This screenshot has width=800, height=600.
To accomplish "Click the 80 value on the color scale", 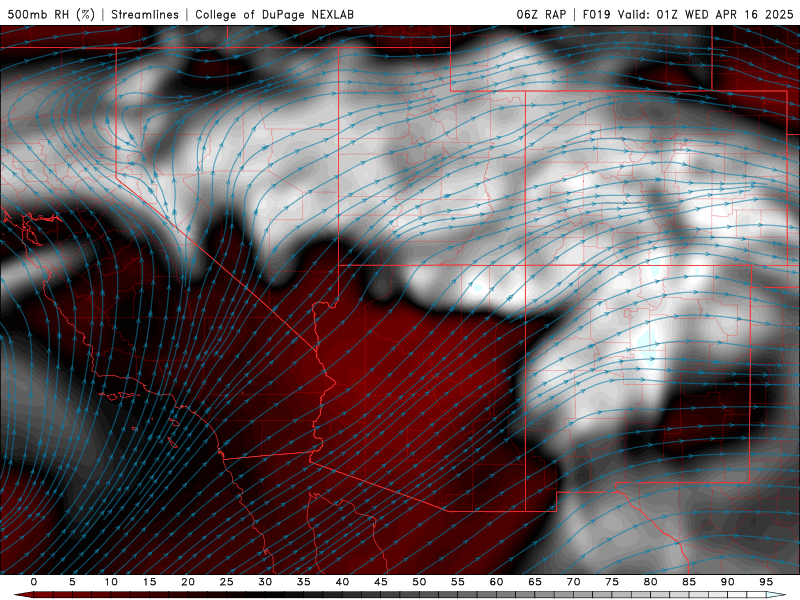I will click(x=651, y=582).
